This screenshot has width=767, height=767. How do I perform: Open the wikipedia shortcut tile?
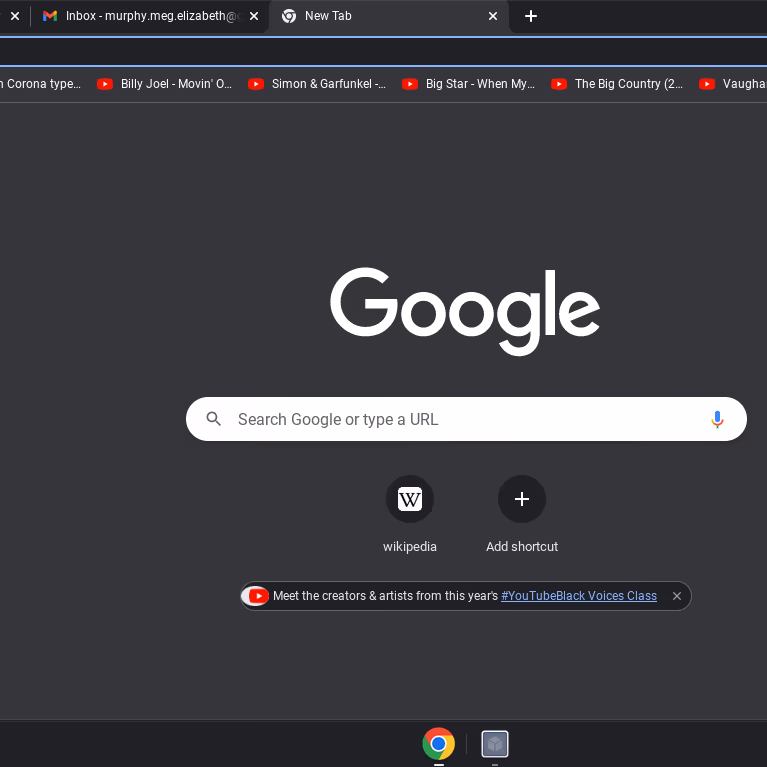click(x=410, y=514)
